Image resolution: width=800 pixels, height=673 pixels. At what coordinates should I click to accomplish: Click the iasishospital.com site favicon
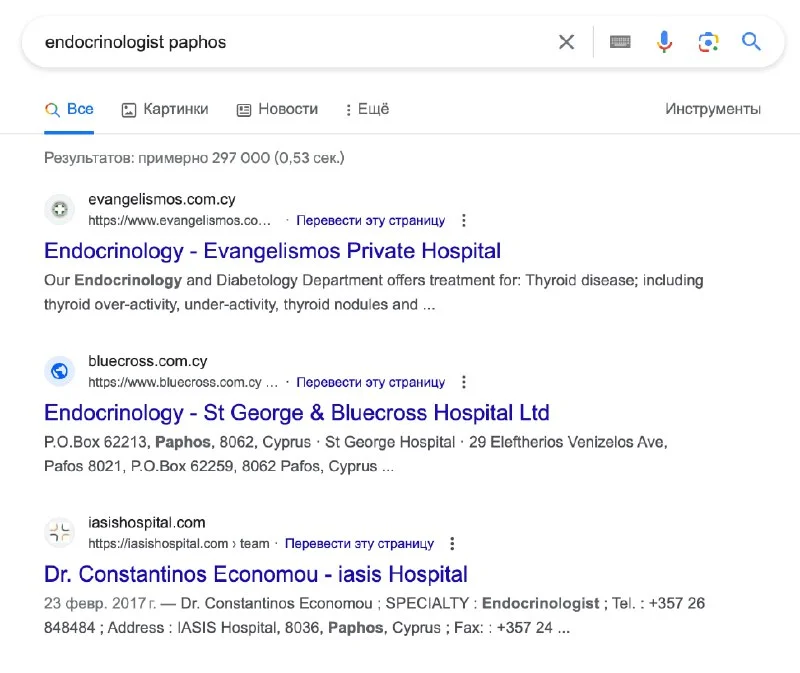click(60, 532)
